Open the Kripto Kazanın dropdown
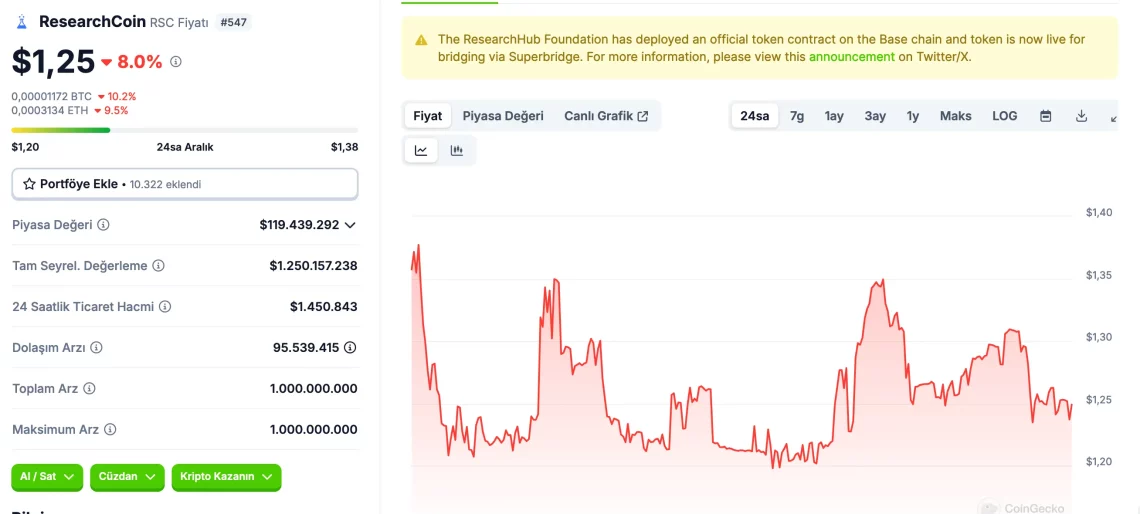This screenshot has width=1140, height=514. pyautogui.click(x=226, y=477)
